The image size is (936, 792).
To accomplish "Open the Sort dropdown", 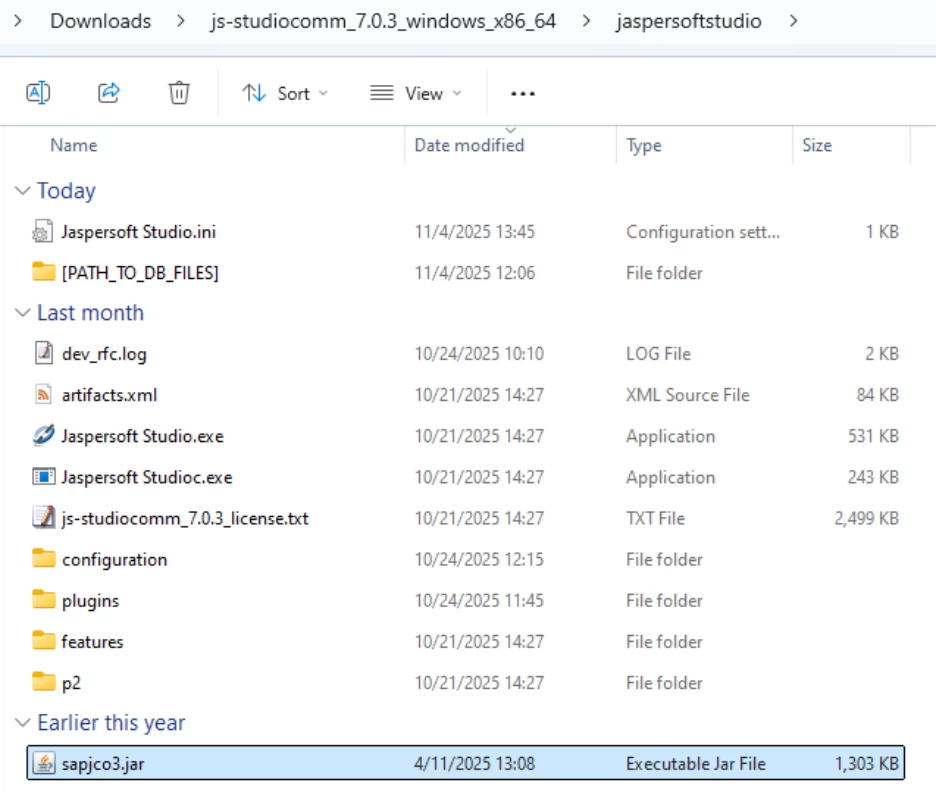I will click(x=285, y=94).
